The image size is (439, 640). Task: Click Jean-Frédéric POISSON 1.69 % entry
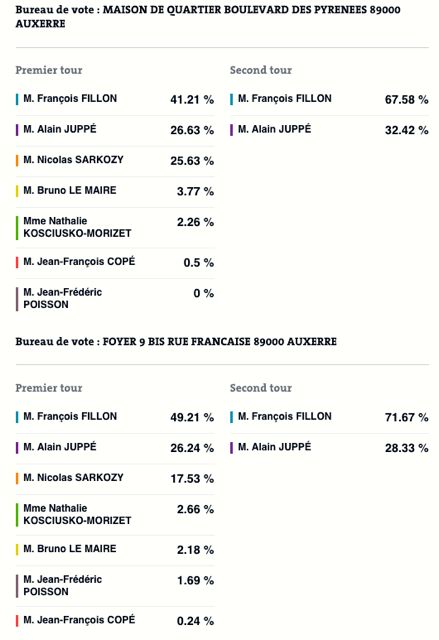click(x=115, y=586)
